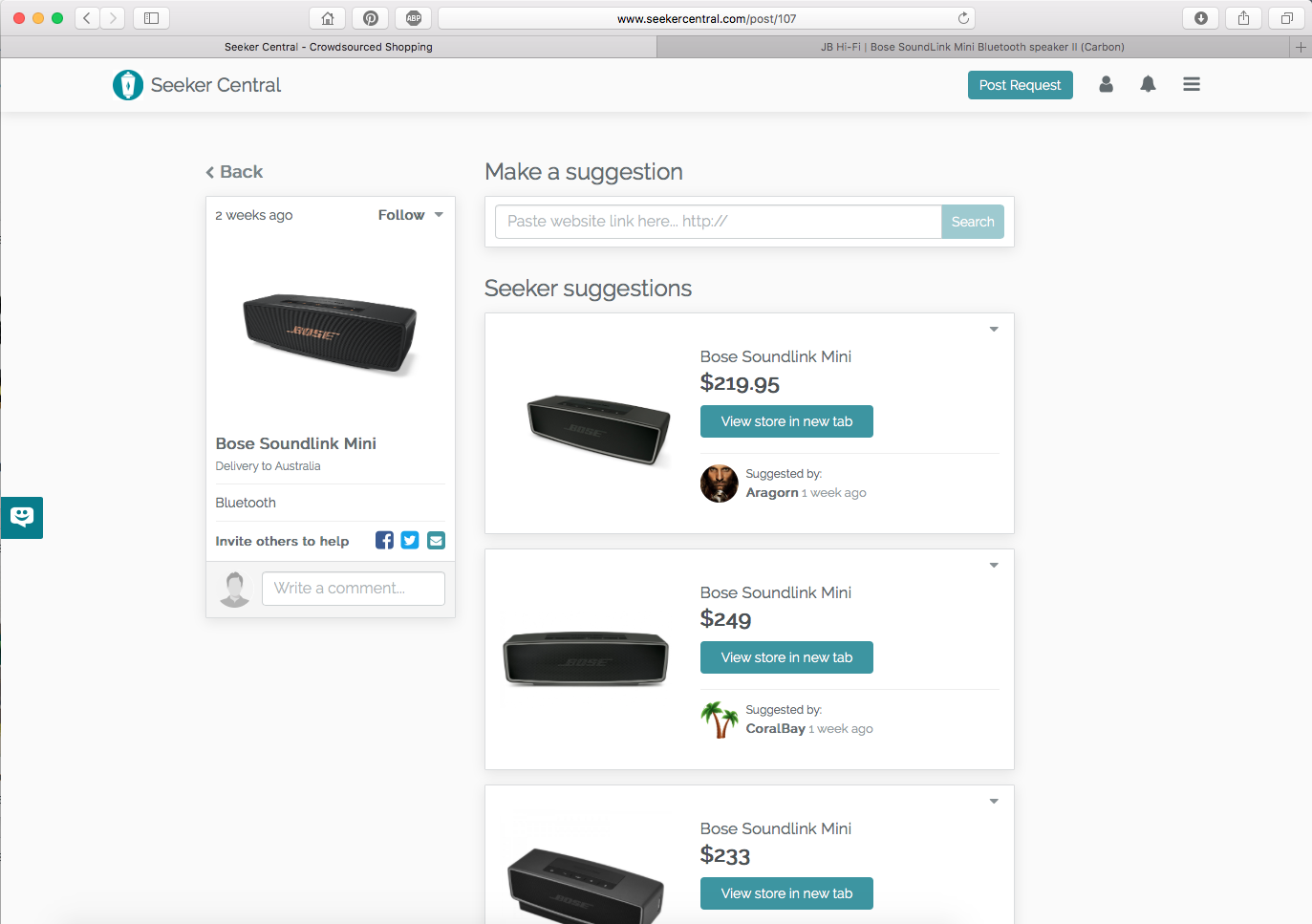This screenshot has width=1312, height=924.
Task: Click the Delivery to Australia text
Action: coord(269,466)
